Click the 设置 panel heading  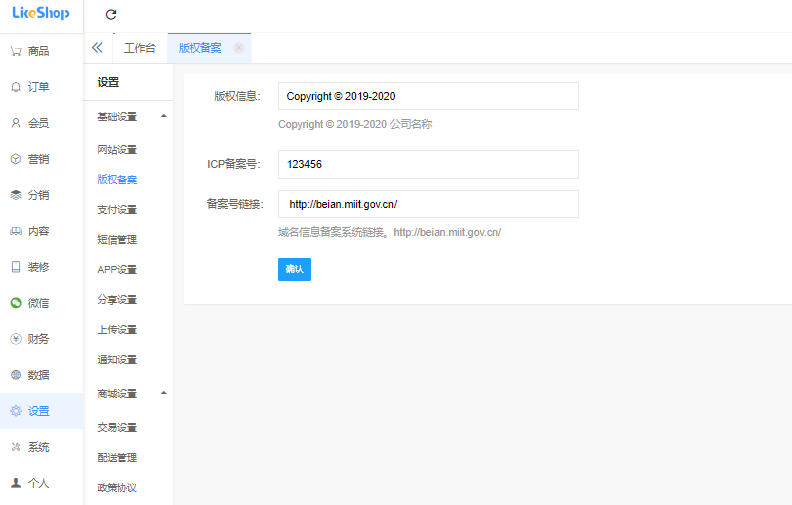click(108, 82)
